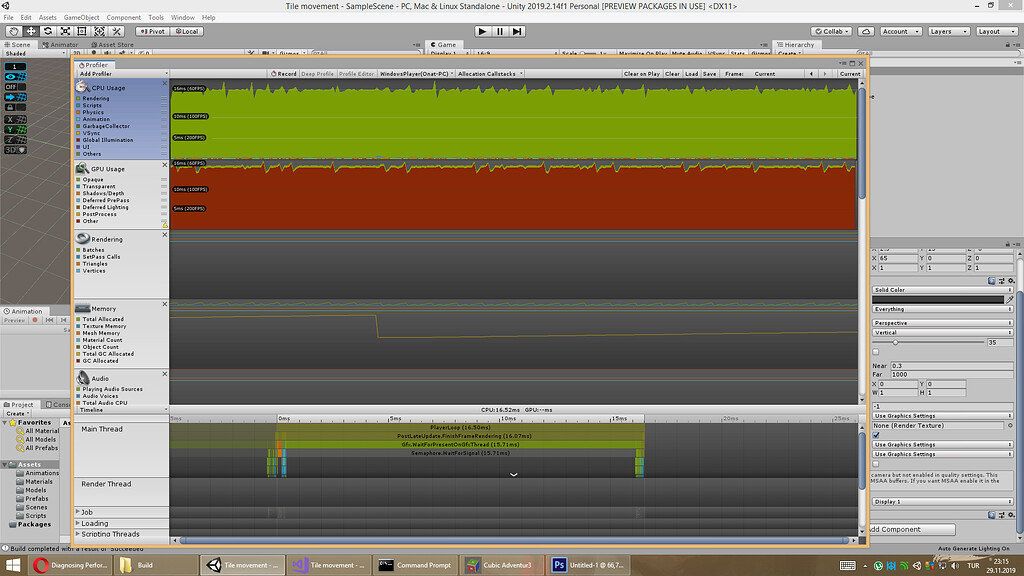Screen dimensions: 1024x576
Task: Click the Rendering profiler camera icon
Action: pyautogui.click(x=80, y=238)
